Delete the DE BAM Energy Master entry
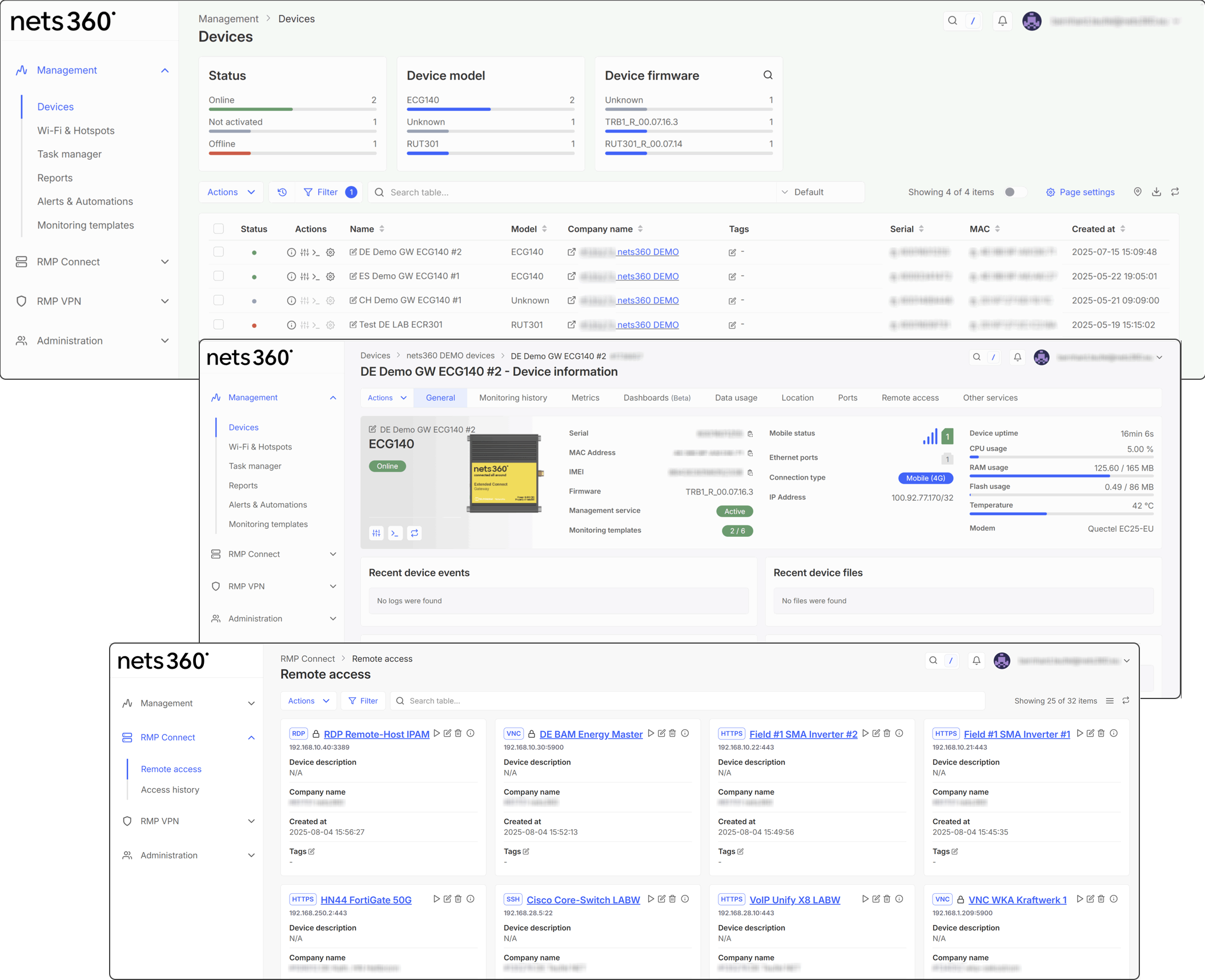The width and height of the screenshot is (1205, 980). pos(673,733)
